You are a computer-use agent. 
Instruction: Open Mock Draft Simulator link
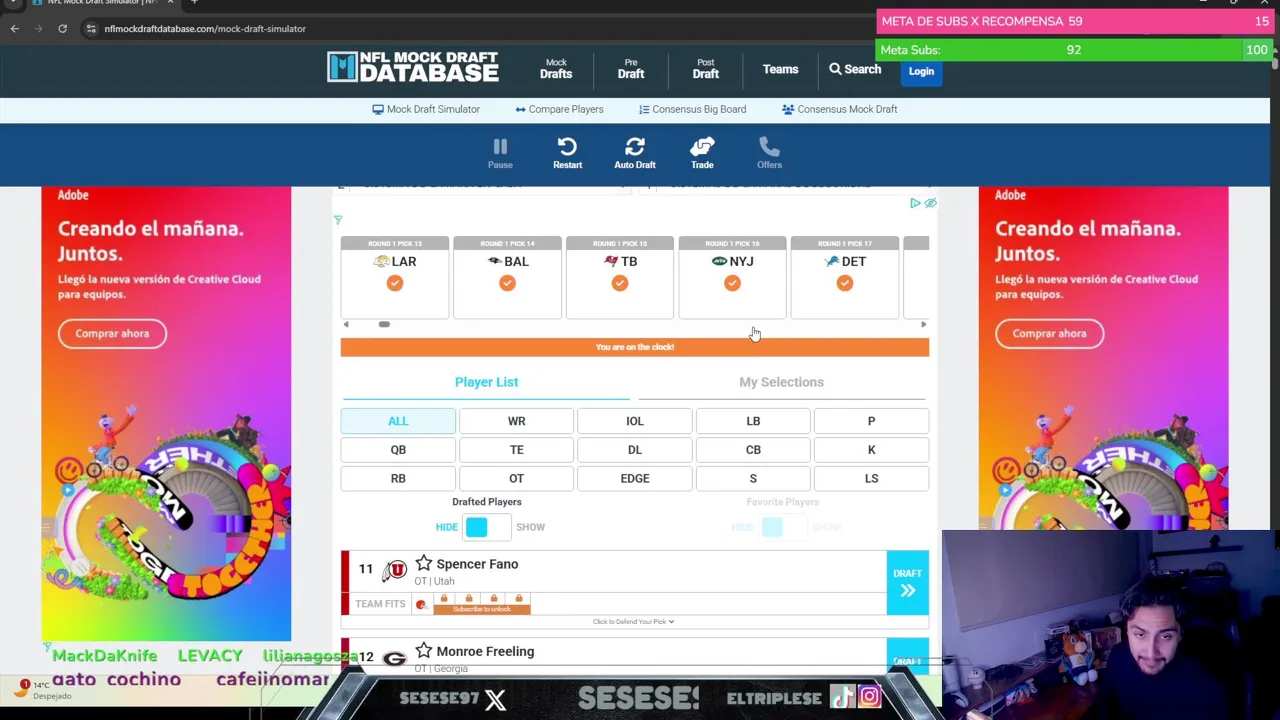(426, 109)
